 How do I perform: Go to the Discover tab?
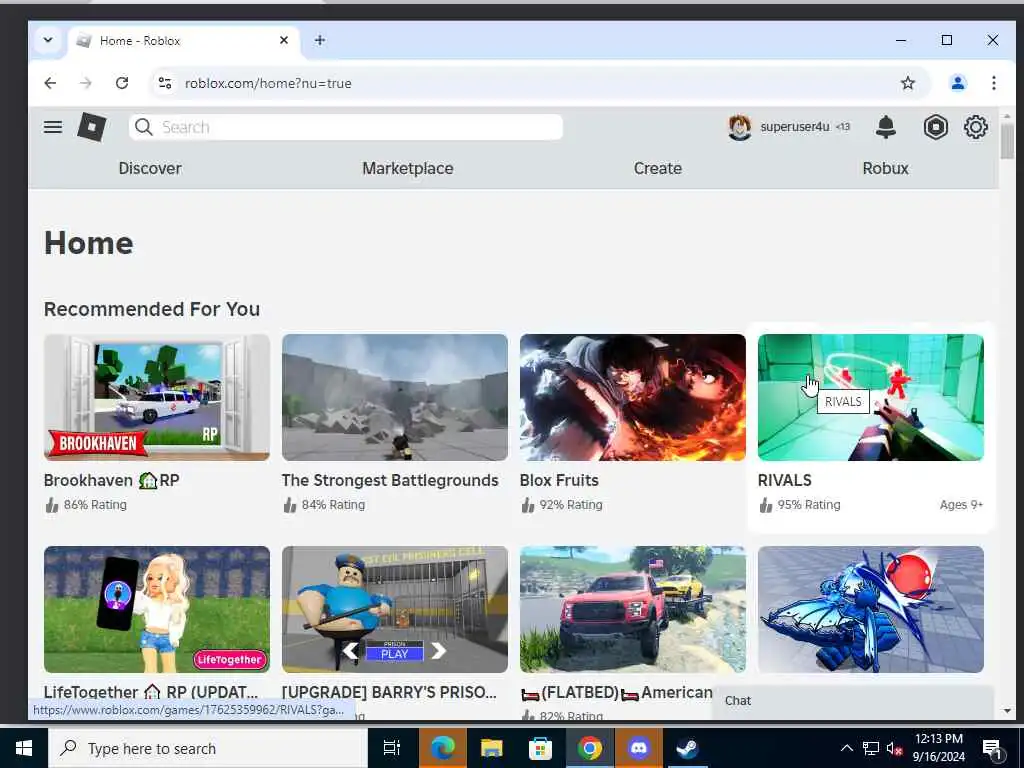coord(150,168)
